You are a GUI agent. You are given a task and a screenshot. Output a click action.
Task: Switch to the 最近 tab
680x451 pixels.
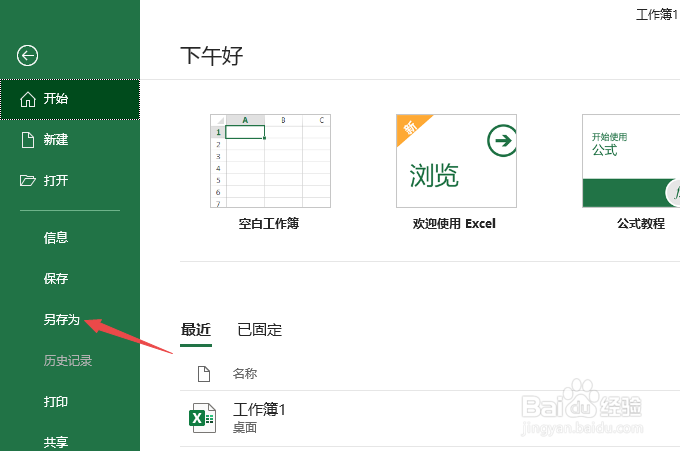(196, 330)
